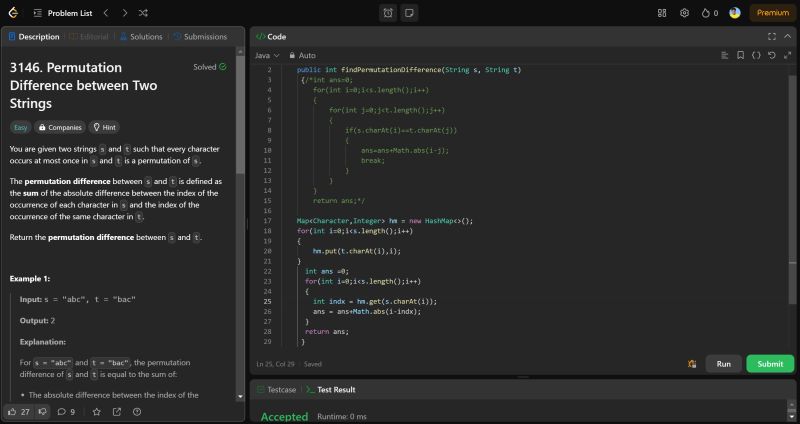This screenshot has height=424, width=800.
Task: Format code with the align icon
Action: click(724, 55)
